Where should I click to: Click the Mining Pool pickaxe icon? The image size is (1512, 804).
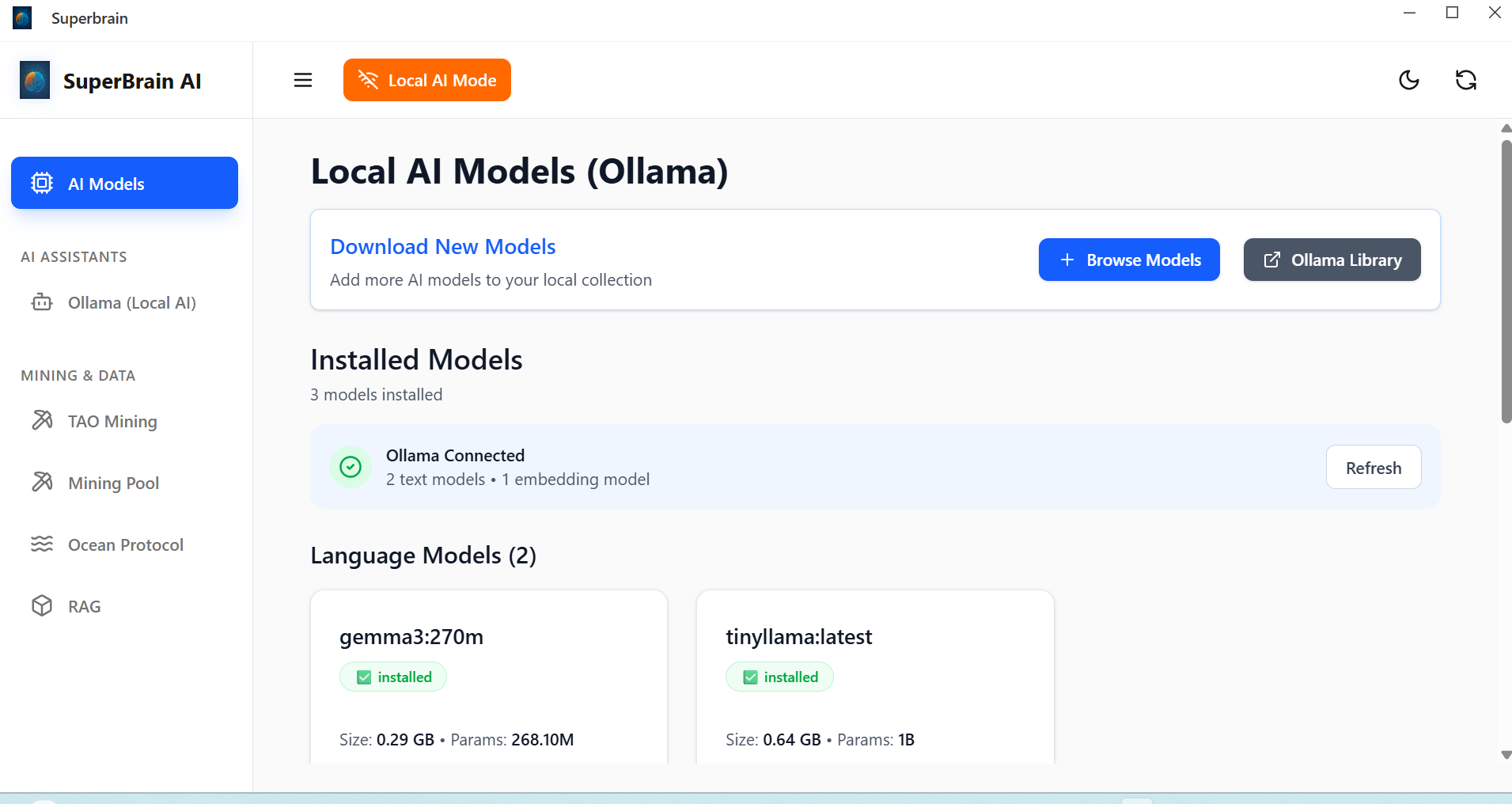pyautogui.click(x=42, y=482)
